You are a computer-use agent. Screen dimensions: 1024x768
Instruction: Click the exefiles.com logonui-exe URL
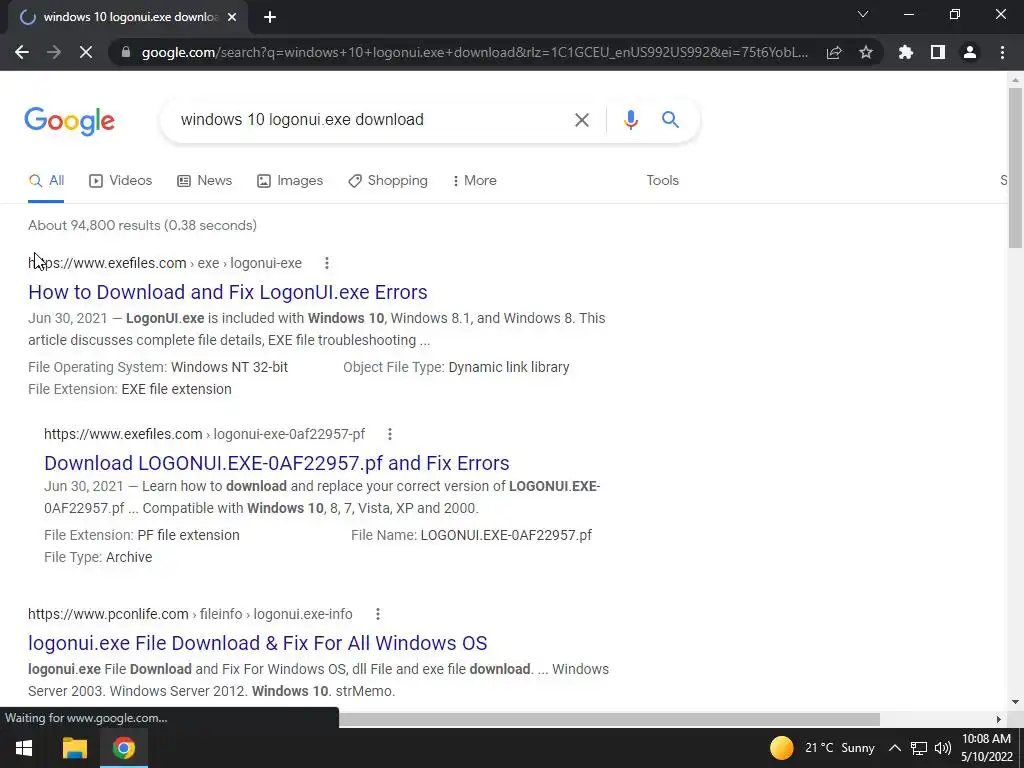click(165, 263)
